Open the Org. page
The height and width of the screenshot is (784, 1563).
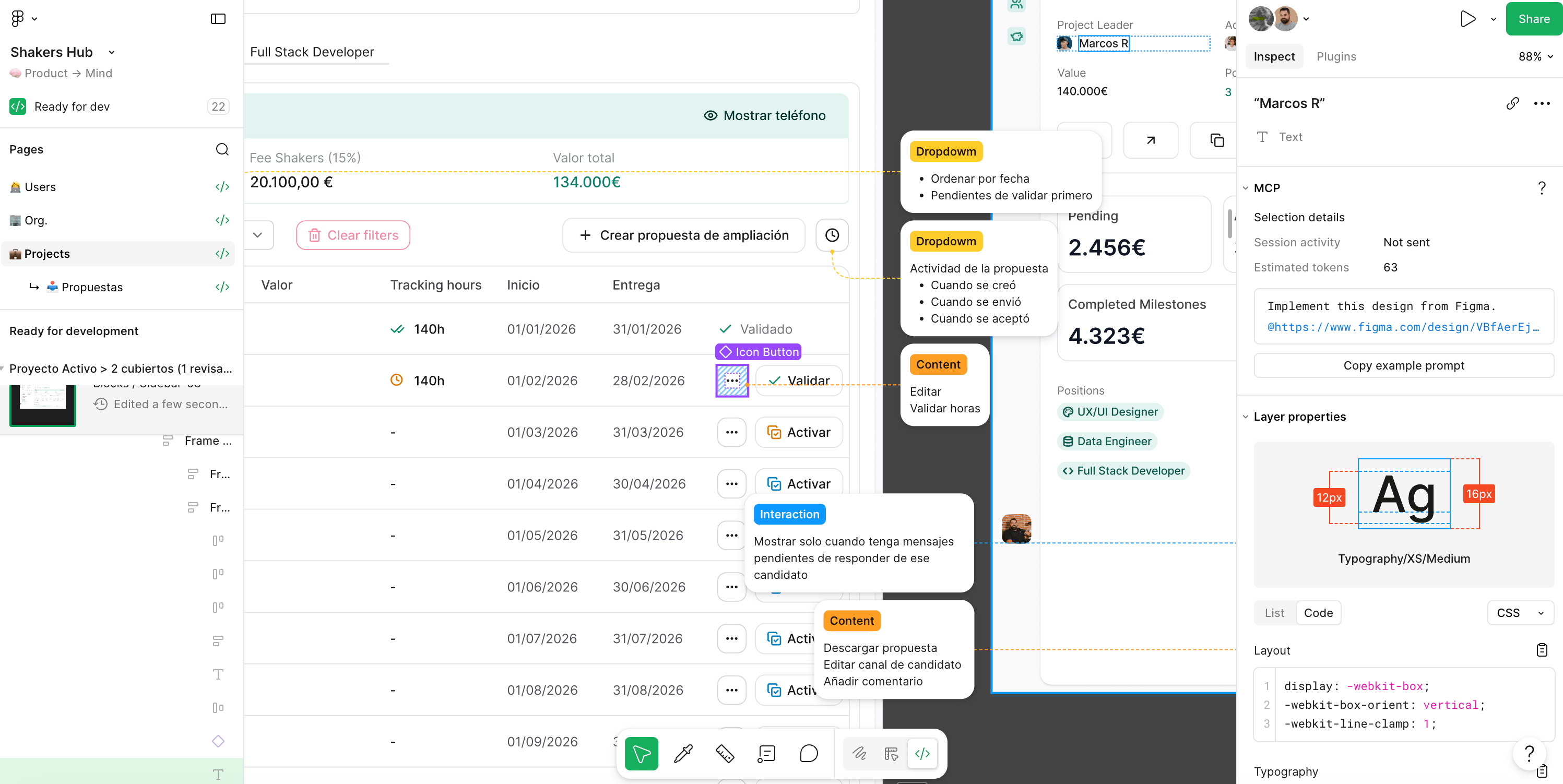point(119,220)
